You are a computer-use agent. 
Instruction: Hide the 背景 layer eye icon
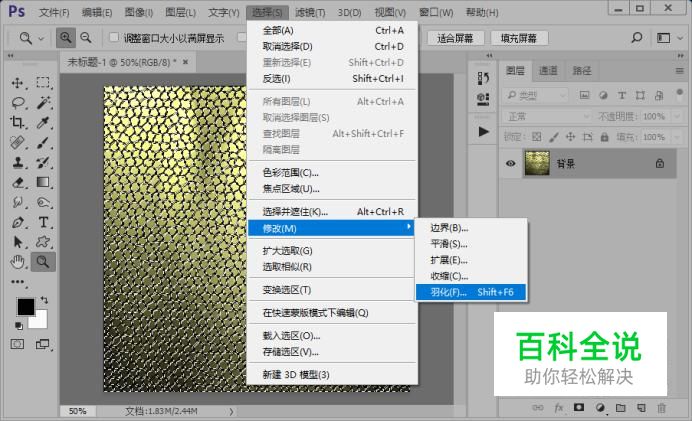pyautogui.click(x=511, y=163)
